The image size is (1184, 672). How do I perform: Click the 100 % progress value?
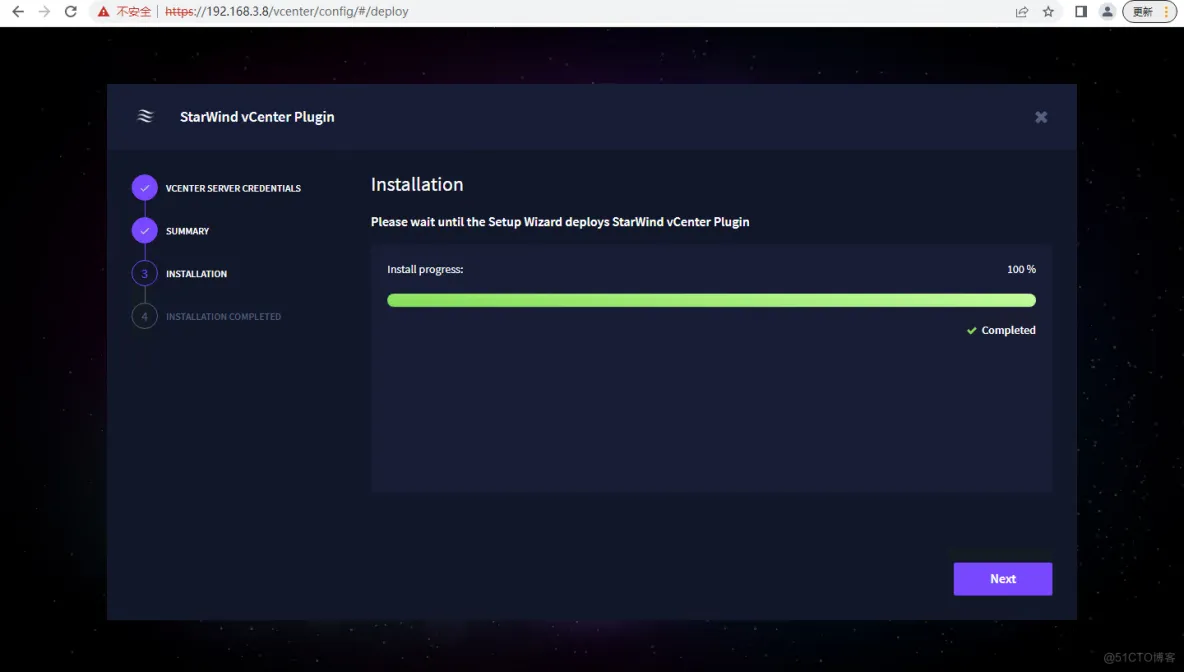pyautogui.click(x=1021, y=270)
